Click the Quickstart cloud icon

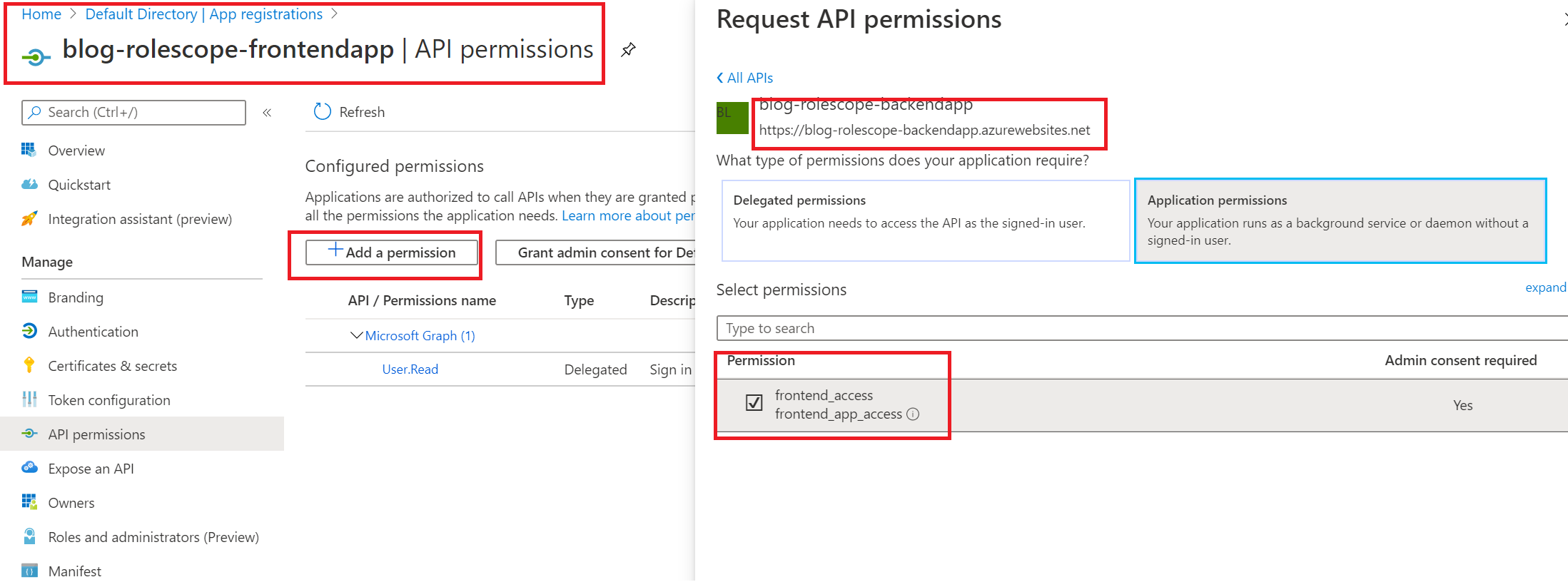(29, 184)
